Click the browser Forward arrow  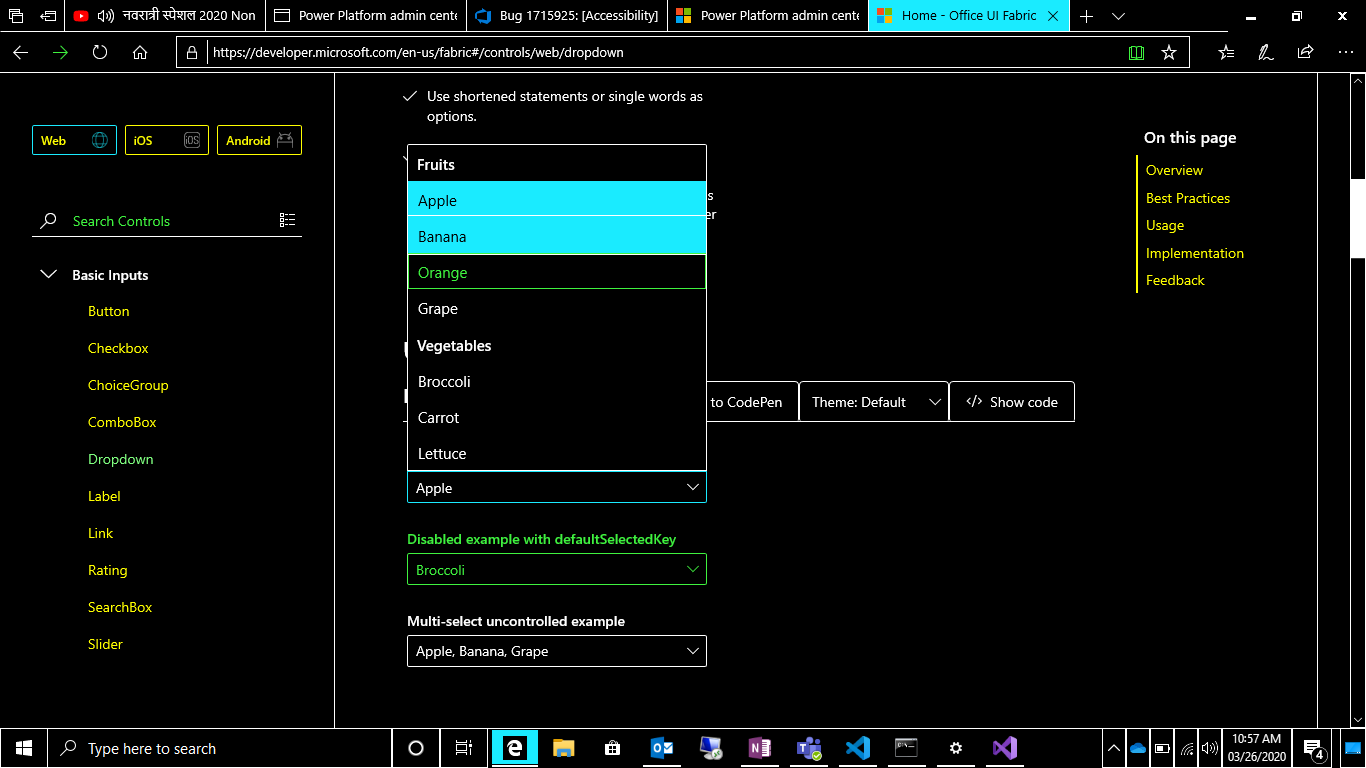point(60,52)
